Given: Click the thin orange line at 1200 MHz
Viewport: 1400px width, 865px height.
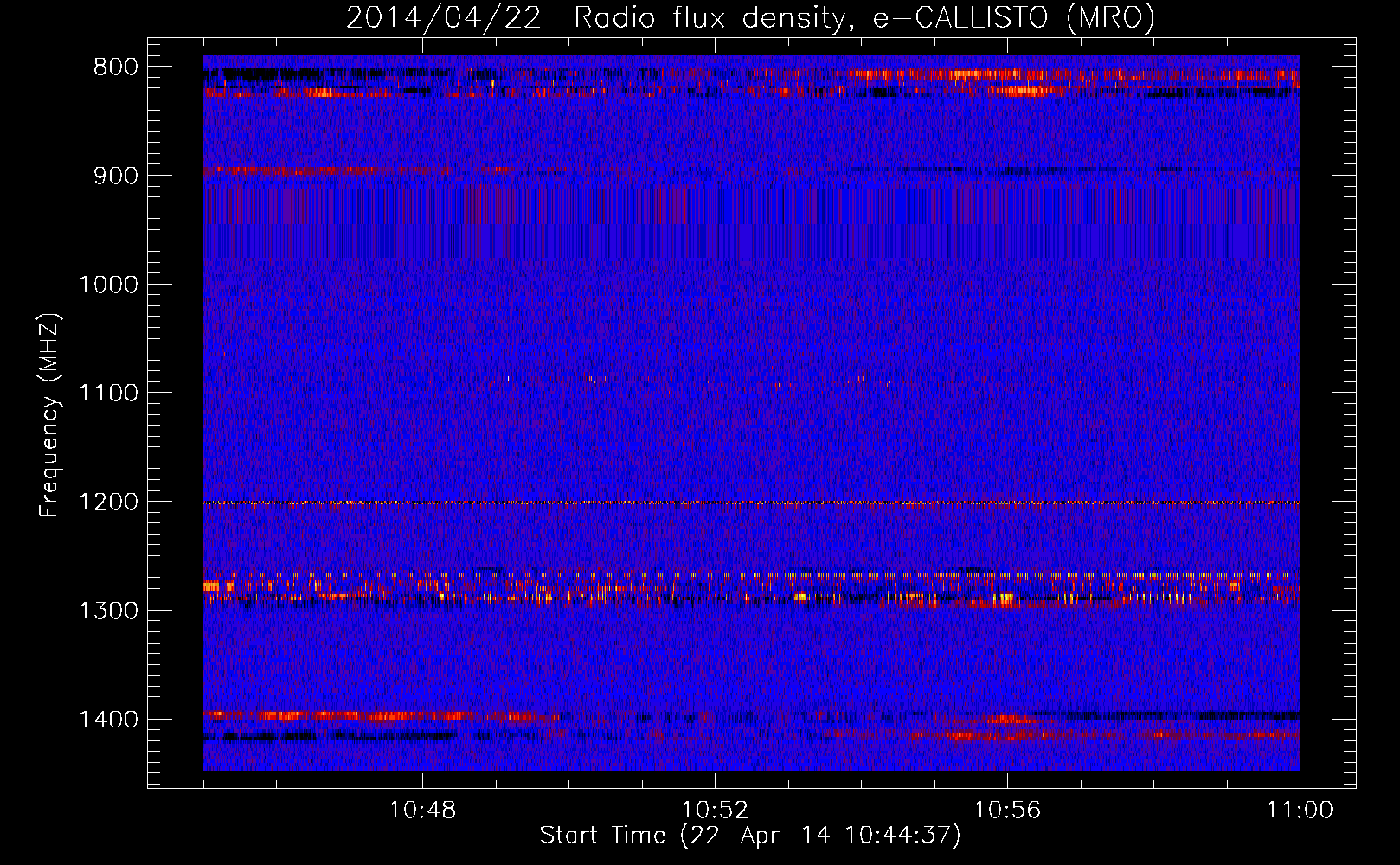Looking at the screenshot, I should coord(751,503).
